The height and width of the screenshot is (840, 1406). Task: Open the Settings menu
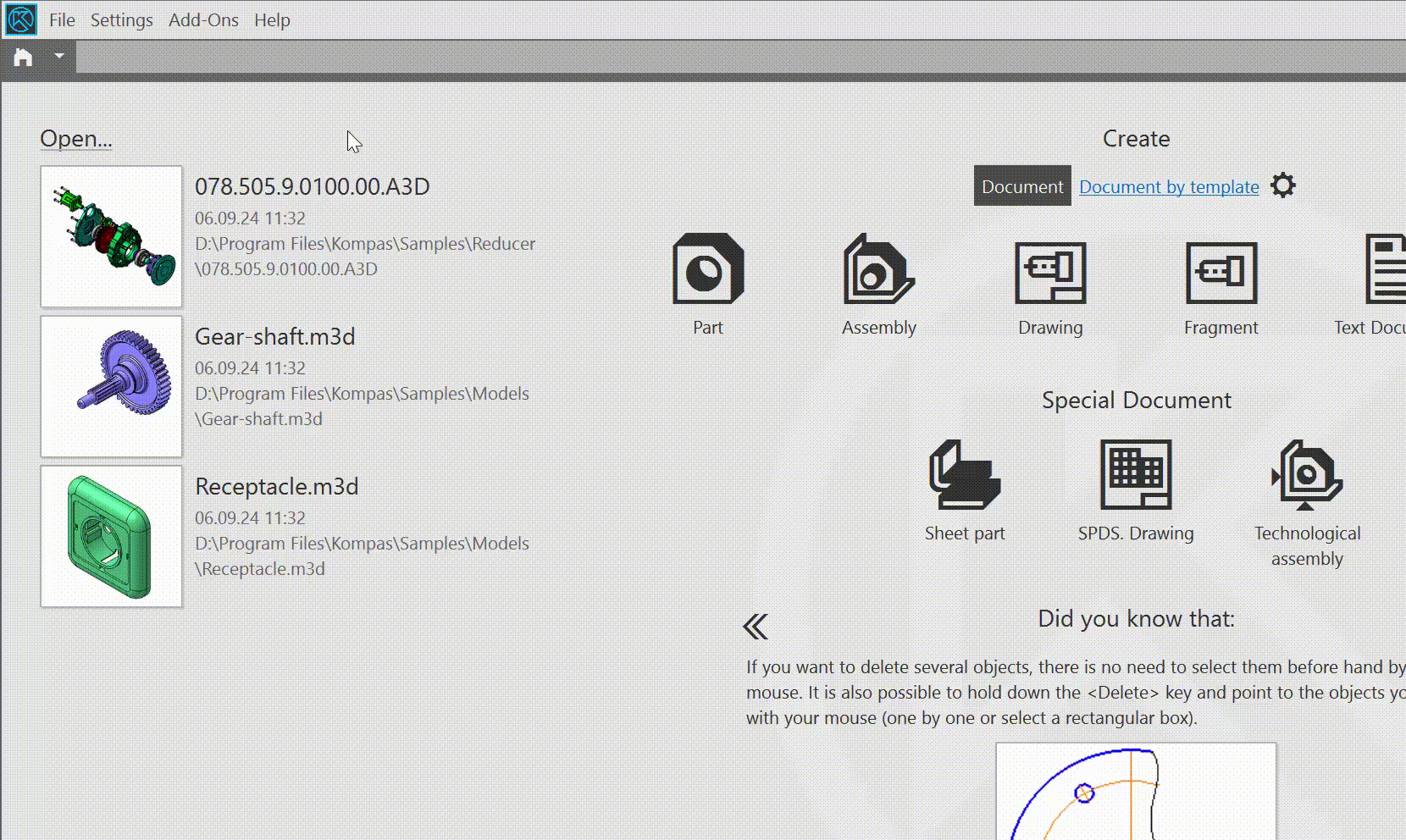[122, 20]
